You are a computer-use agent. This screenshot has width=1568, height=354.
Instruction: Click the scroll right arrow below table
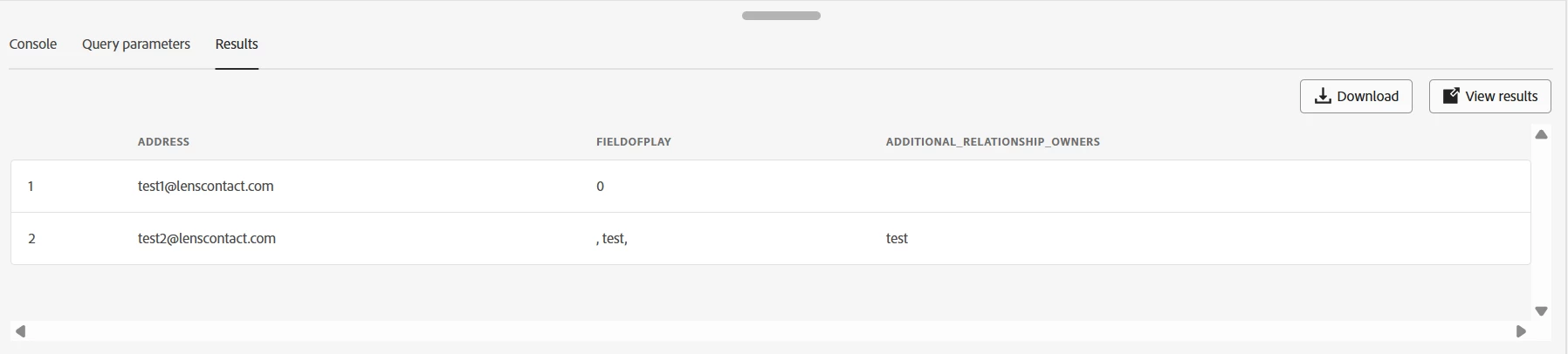(1521, 331)
